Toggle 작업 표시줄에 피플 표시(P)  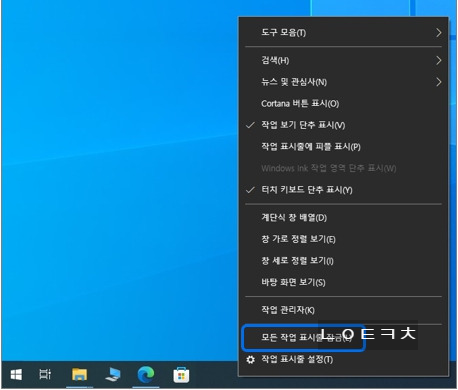(x=343, y=147)
